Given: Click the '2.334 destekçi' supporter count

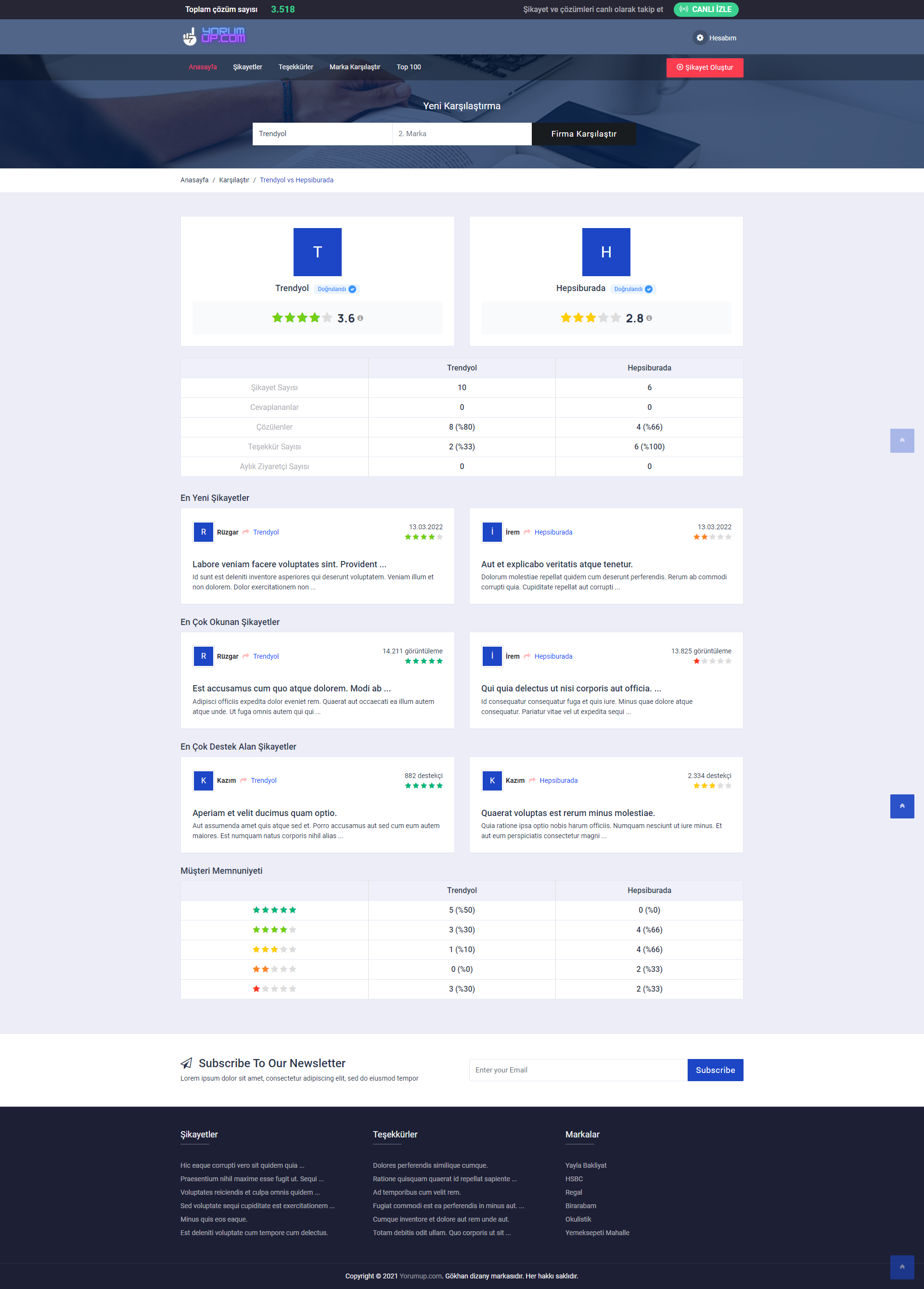Looking at the screenshot, I should (x=710, y=776).
